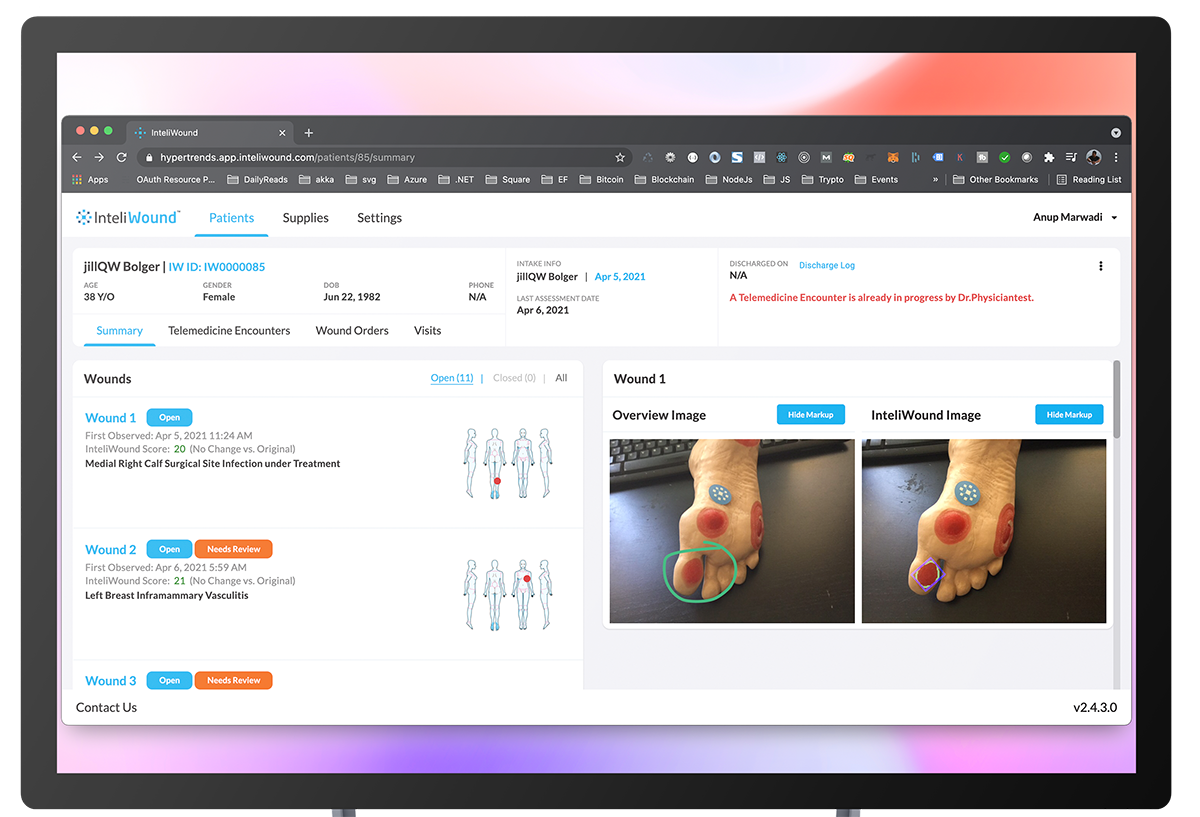Image resolution: width=1200 pixels, height=817 pixels.
Task: Click the Wound 1 panel scrollbar
Action: click(x=1116, y=399)
